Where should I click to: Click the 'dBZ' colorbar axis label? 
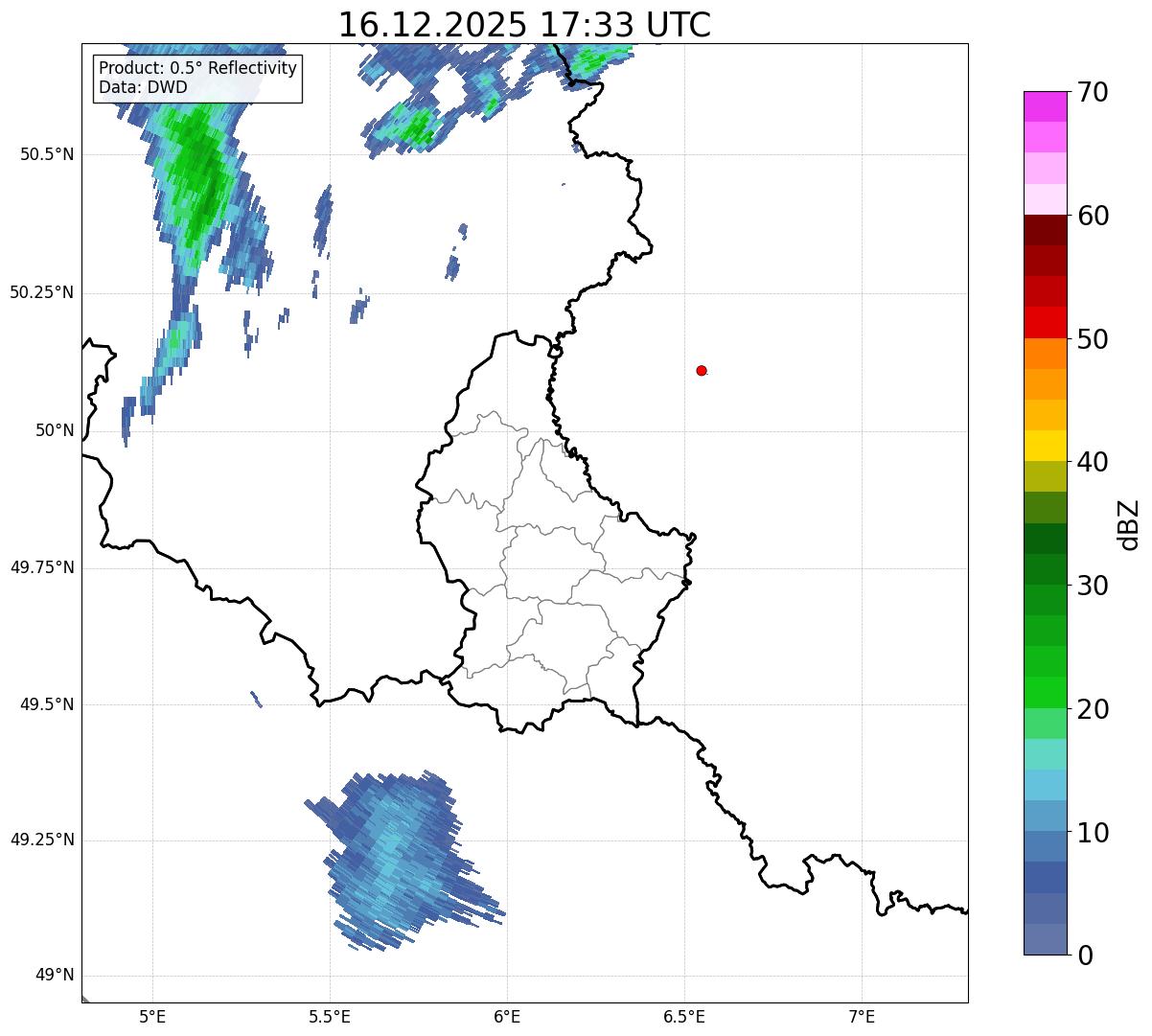point(1129,523)
